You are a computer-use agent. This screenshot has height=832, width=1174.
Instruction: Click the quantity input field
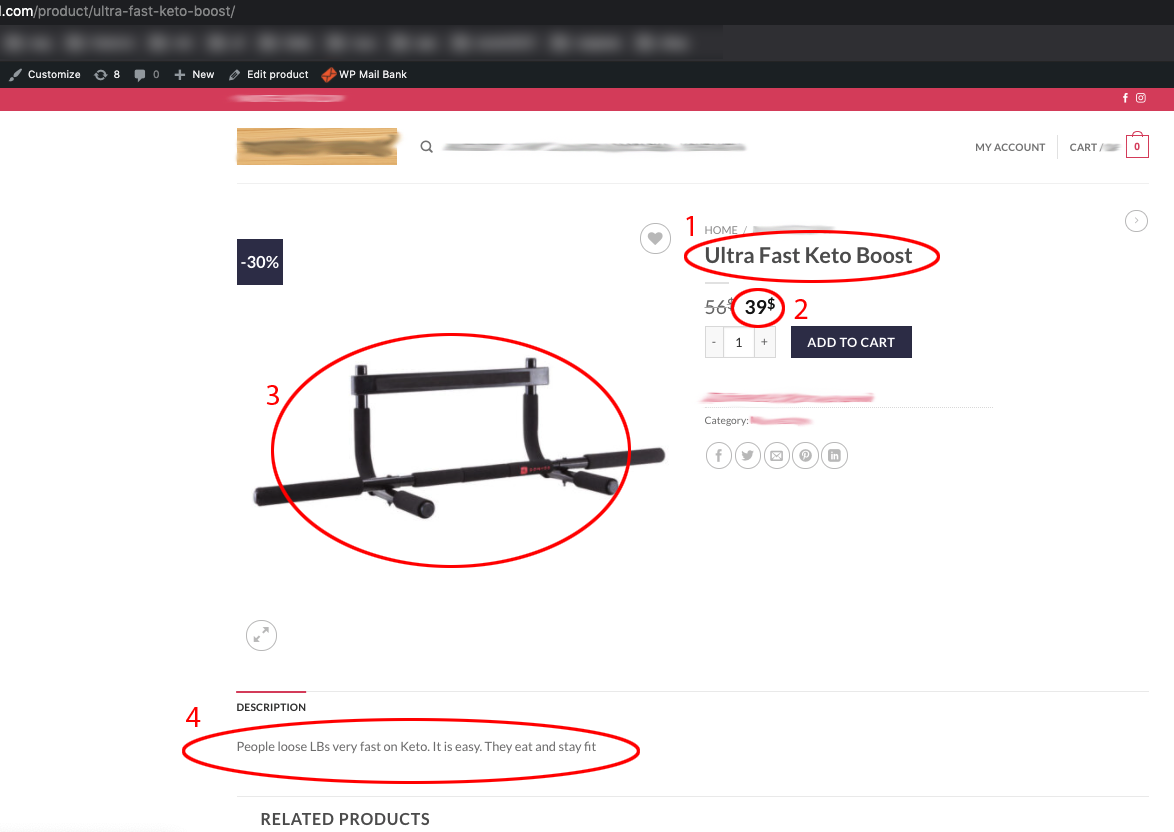tap(739, 342)
